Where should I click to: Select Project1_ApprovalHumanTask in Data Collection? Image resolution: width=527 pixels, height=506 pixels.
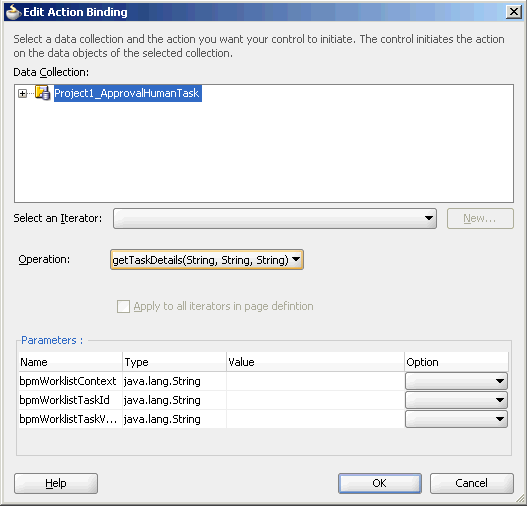click(127, 93)
